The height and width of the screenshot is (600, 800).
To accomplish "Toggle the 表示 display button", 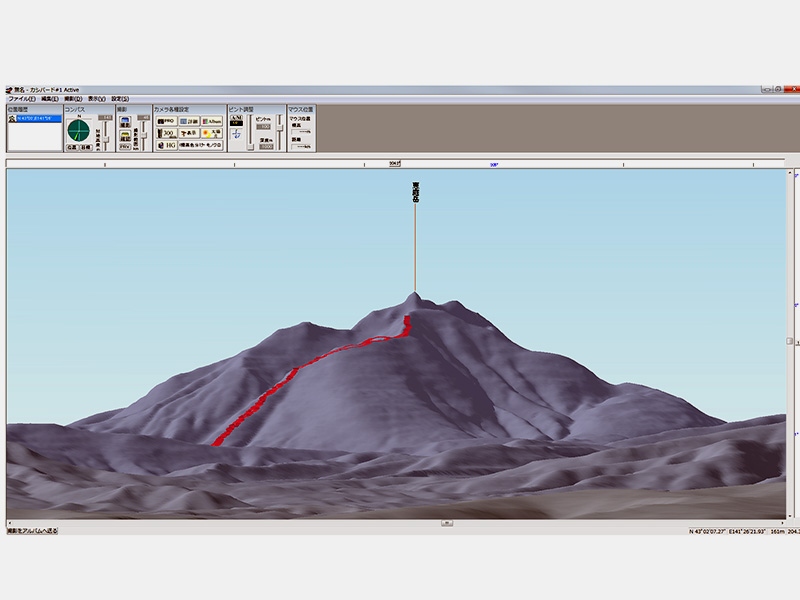I will (x=188, y=132).
